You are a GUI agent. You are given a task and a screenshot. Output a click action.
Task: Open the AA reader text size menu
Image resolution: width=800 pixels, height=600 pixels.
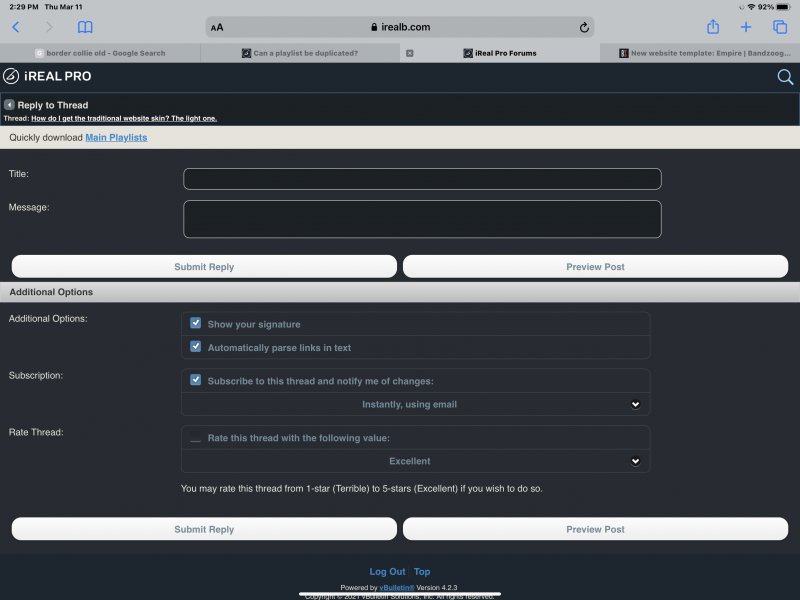tap(217, 27)
